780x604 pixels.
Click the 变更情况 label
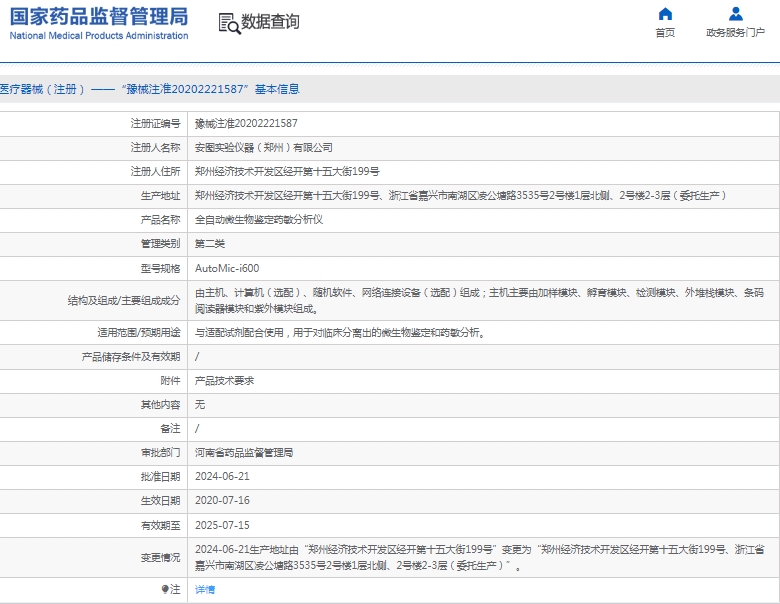click(x=160, y=558)
